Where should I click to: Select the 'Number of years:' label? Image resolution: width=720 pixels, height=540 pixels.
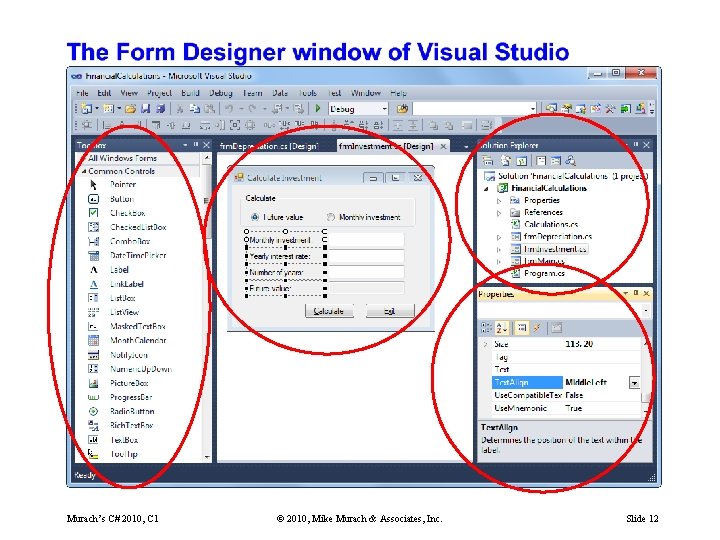(x=276, y=272)
